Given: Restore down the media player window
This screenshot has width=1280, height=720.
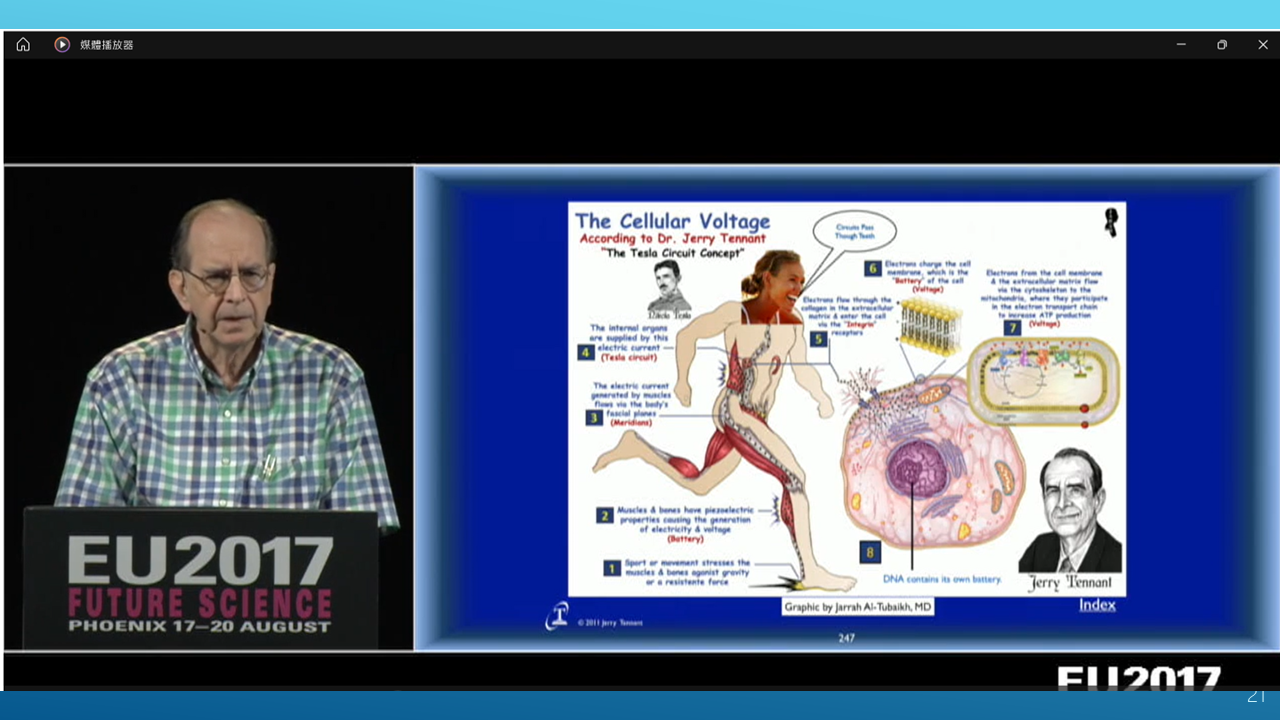Looking at the screenshot, I should point(1222,44).
